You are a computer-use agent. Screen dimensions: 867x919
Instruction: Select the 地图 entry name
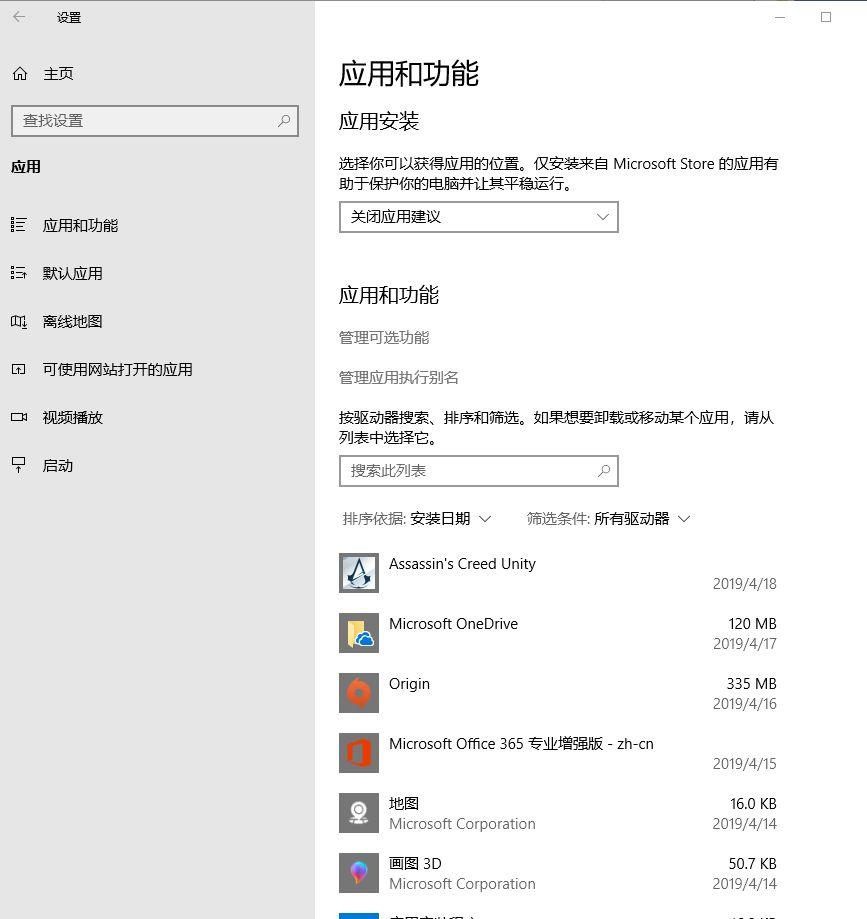(x=404, y=804)
